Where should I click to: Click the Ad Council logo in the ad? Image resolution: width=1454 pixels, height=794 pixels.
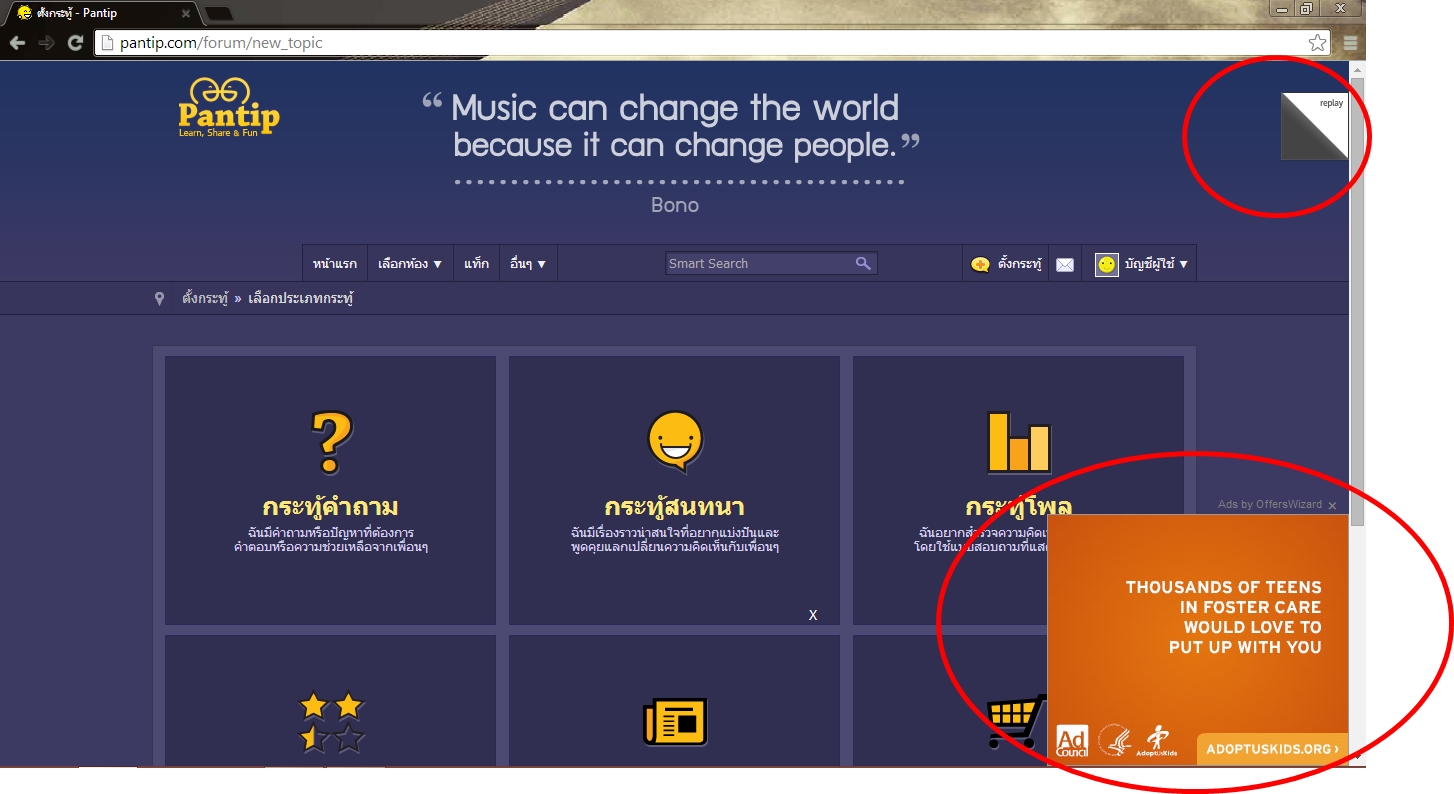1072,740
